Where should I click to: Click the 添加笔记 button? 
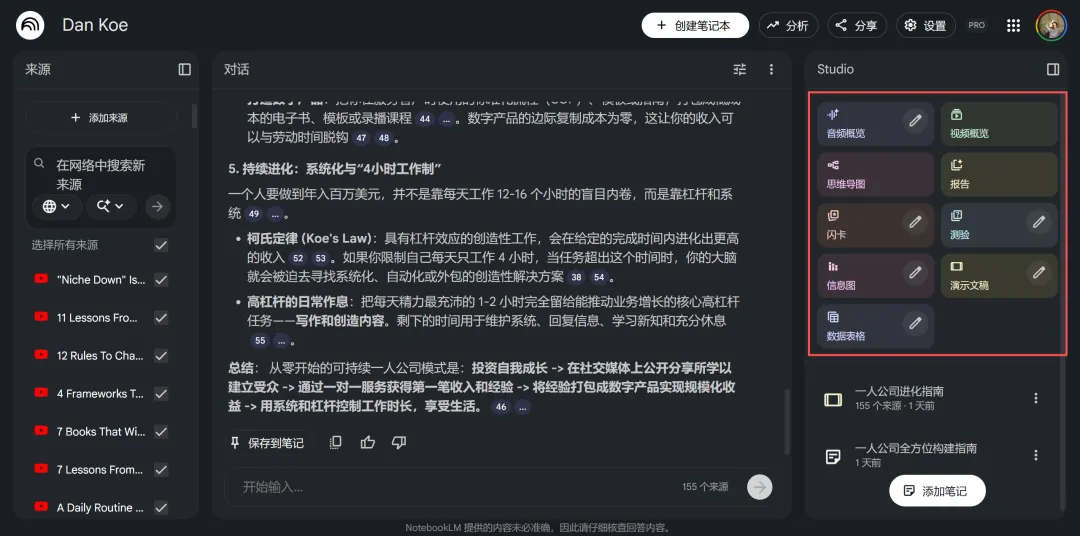937,491
